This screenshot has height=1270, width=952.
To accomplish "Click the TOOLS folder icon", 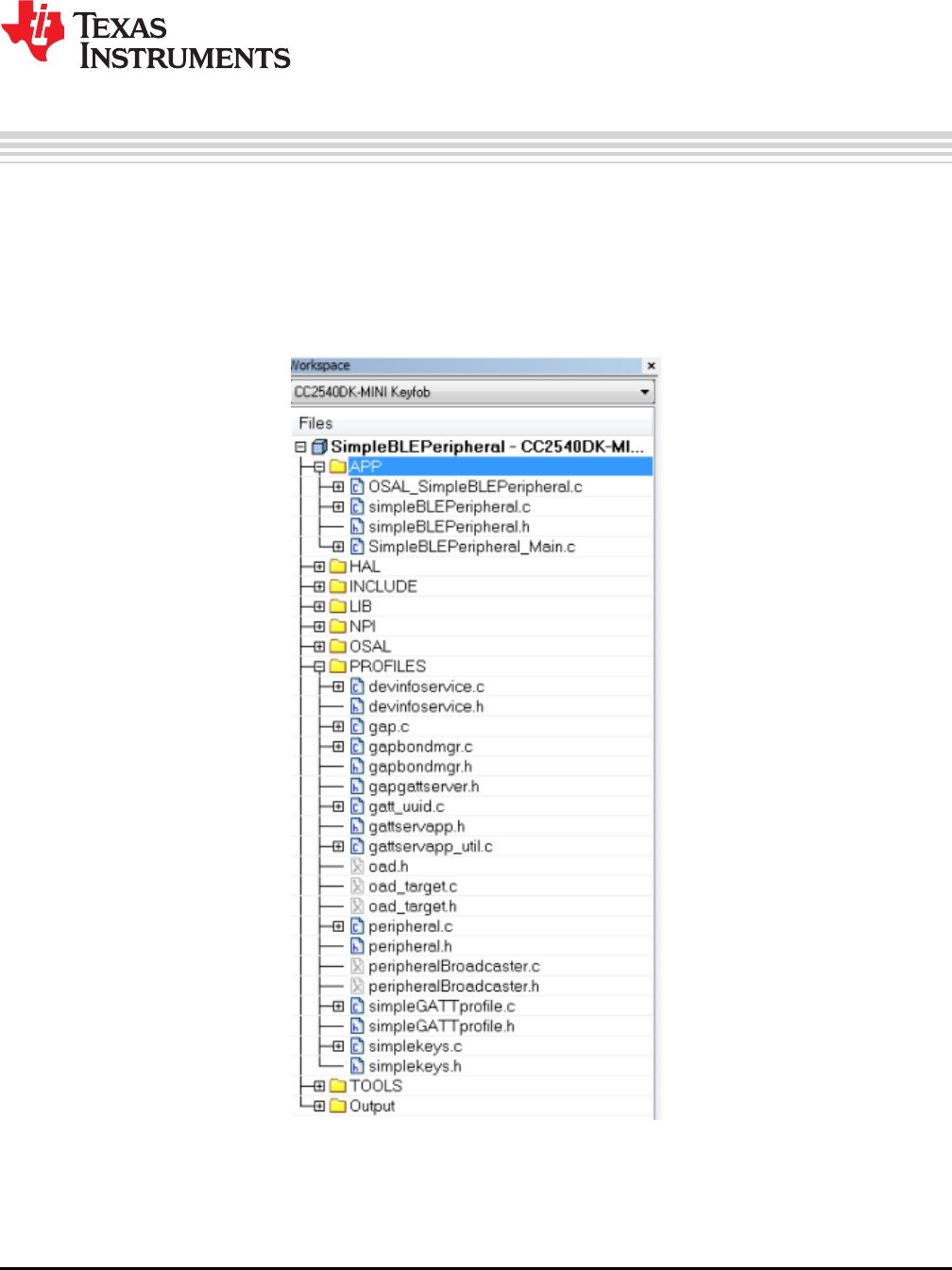I will (338, 1086).
